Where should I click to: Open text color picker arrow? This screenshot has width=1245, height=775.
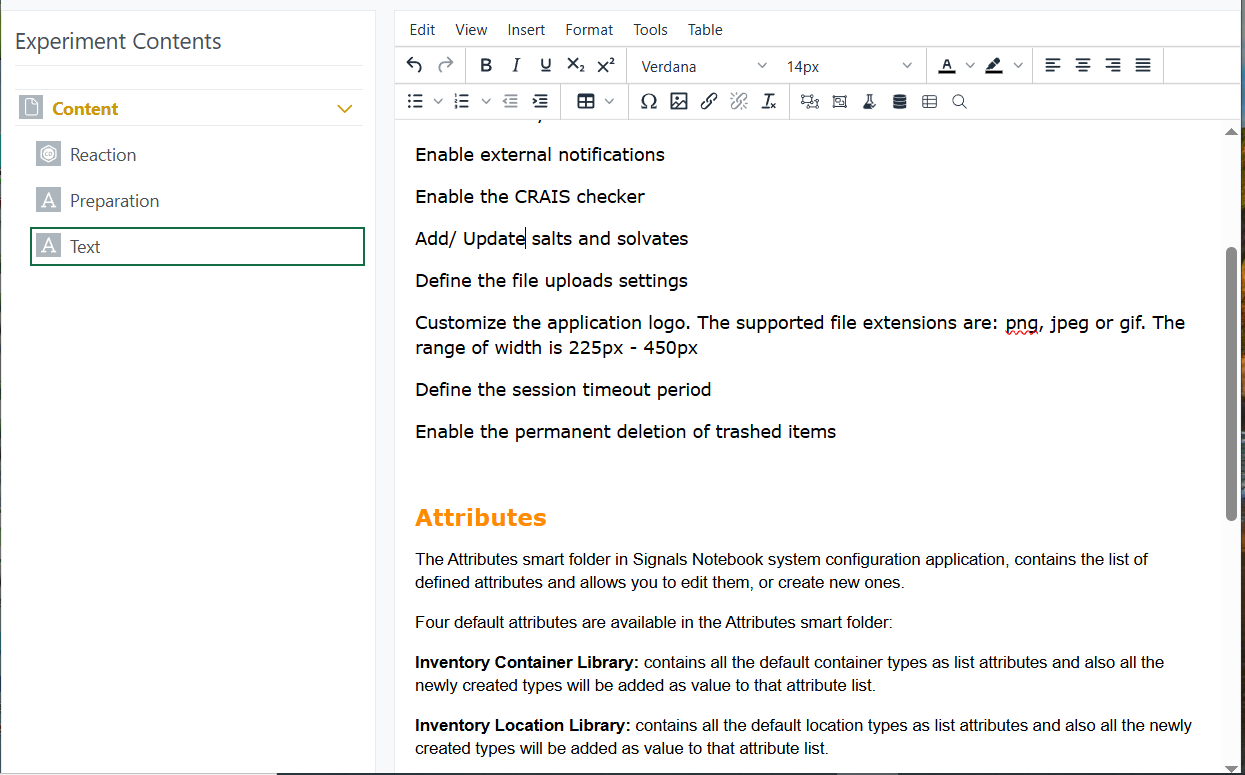pyautogui.click(x=969, y=66)
